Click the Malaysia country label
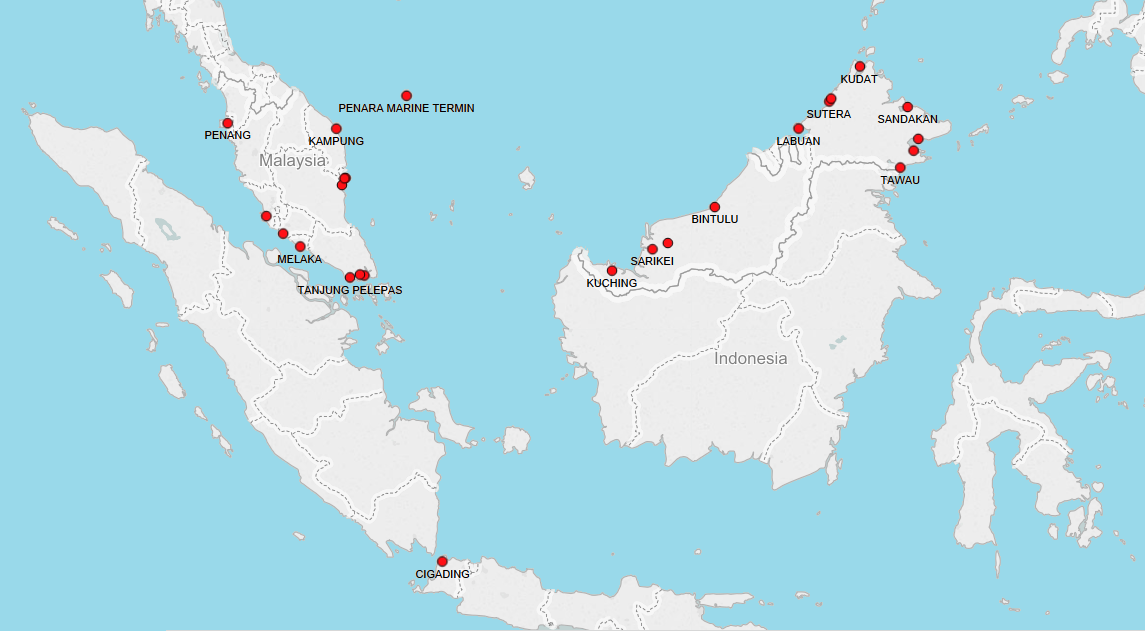The width and height of the screenshot is (1145, 631). tap(293, 161)
